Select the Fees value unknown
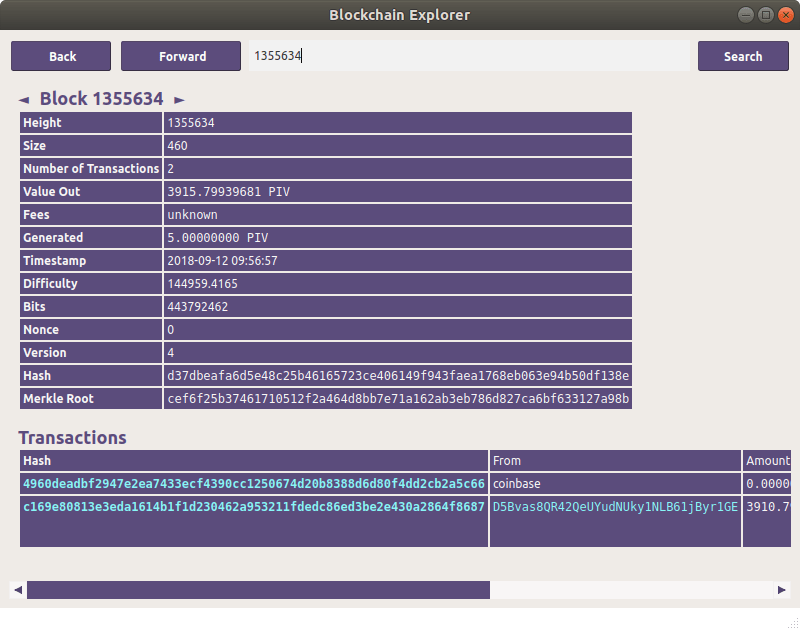The image size is (800, 630). (192, 215)
